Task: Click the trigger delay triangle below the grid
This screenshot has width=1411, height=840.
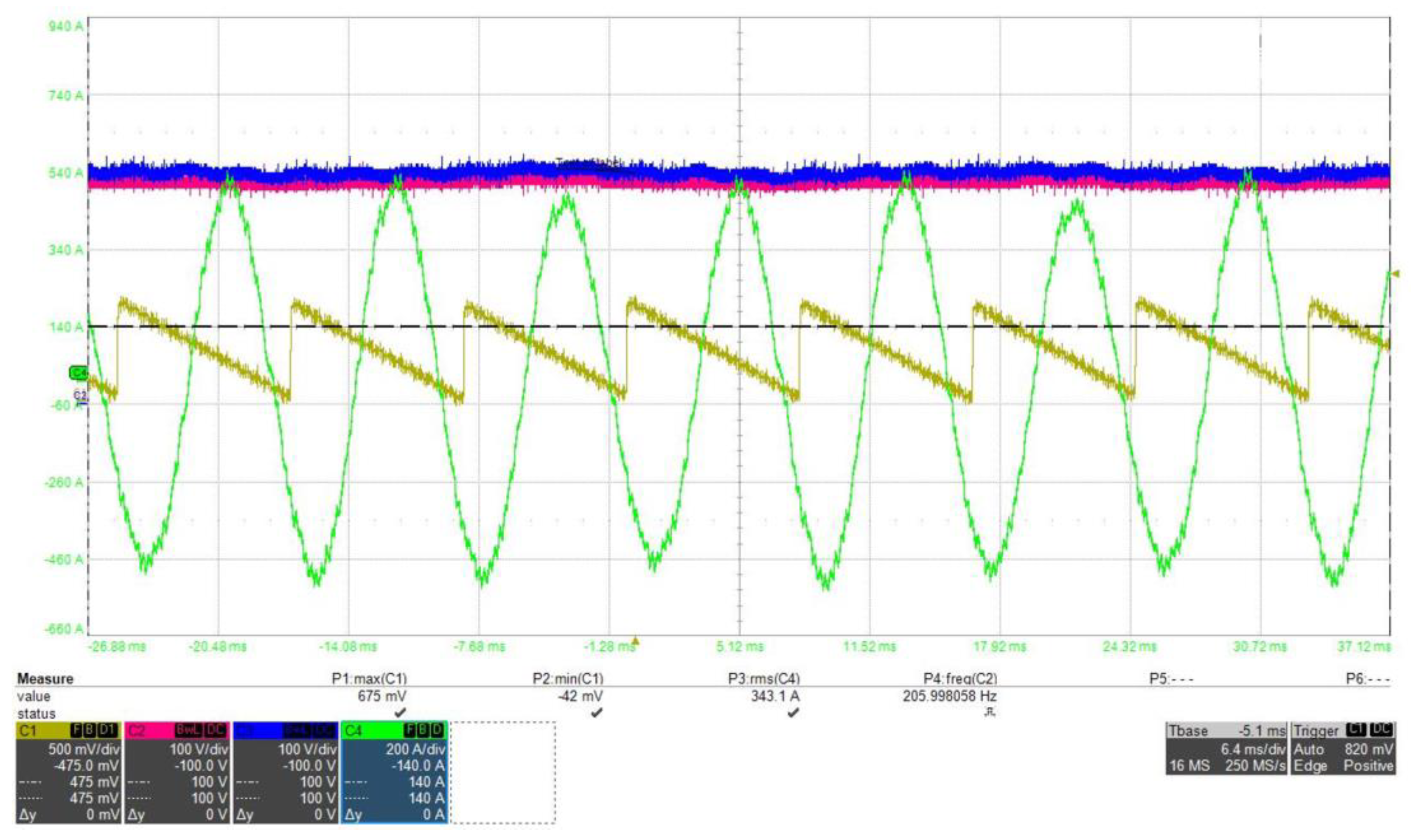Action: tap(635, 641)
